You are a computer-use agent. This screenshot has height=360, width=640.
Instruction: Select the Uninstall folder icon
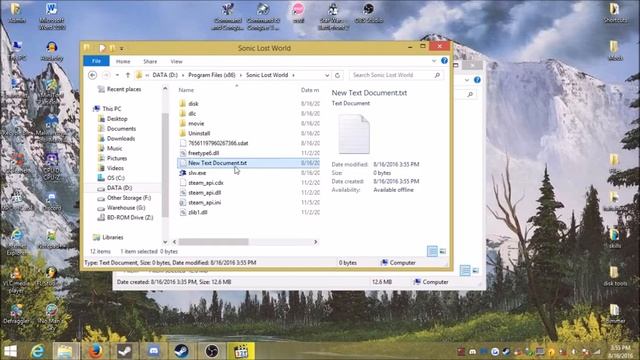[183, 133]
